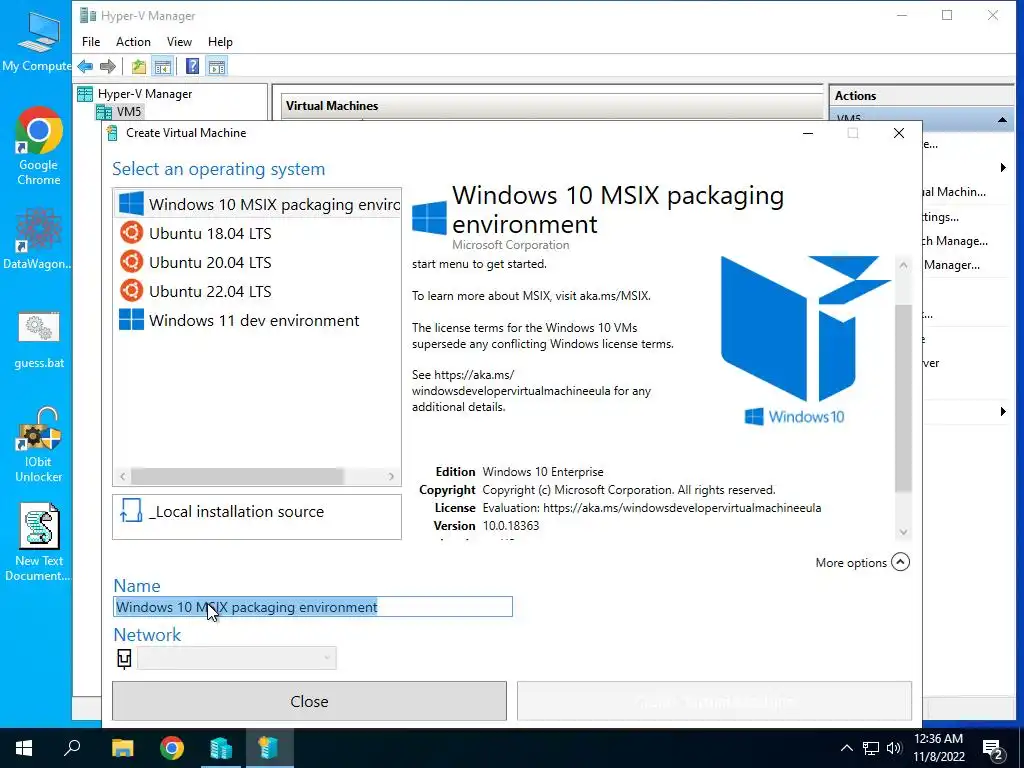The image size is (1024, 768).
Task: Open the Action menu
Action: pyautogui.click(x=133, y=42)
